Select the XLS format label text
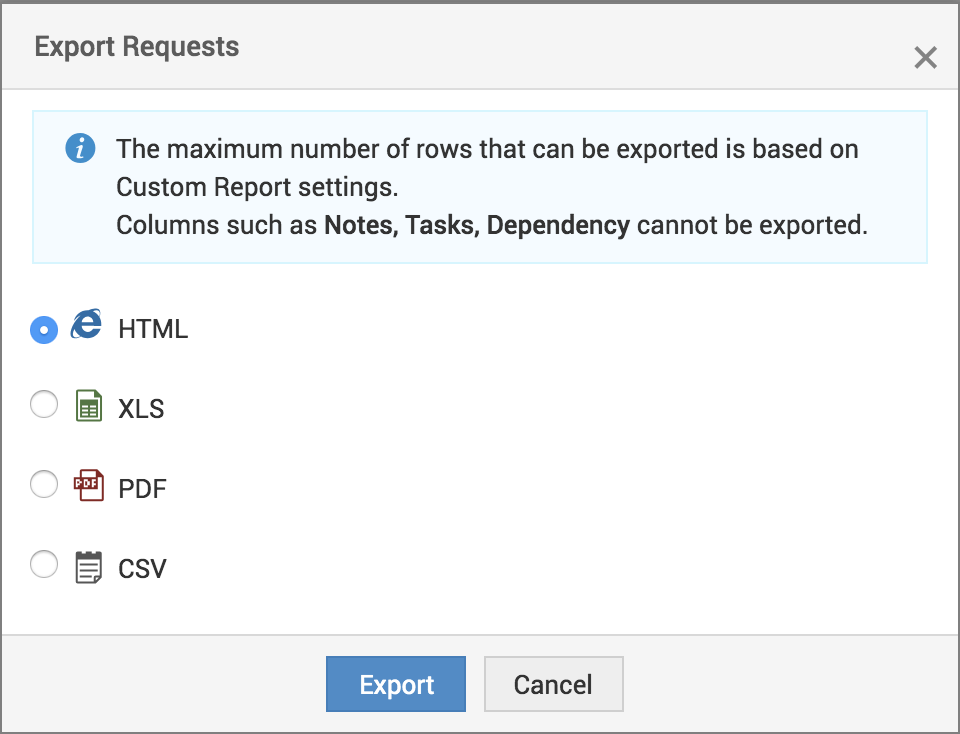The width and height of the screenshot is (960, 734). (x=141, y=407)
